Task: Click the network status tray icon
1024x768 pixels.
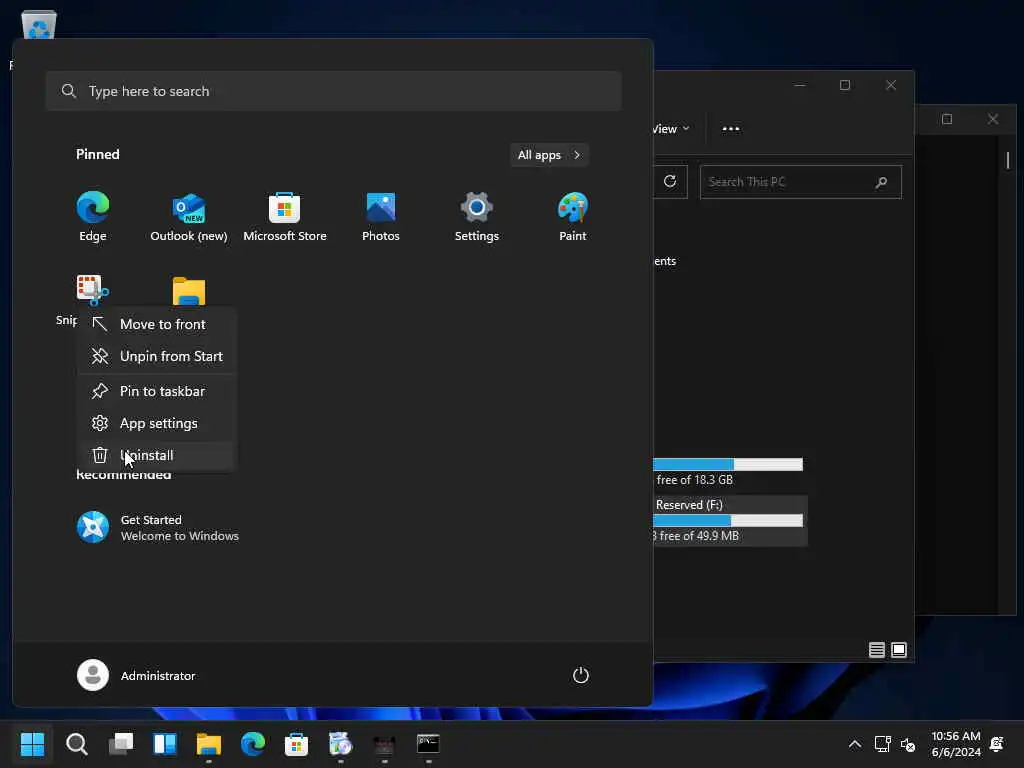Action: (882, 744)
